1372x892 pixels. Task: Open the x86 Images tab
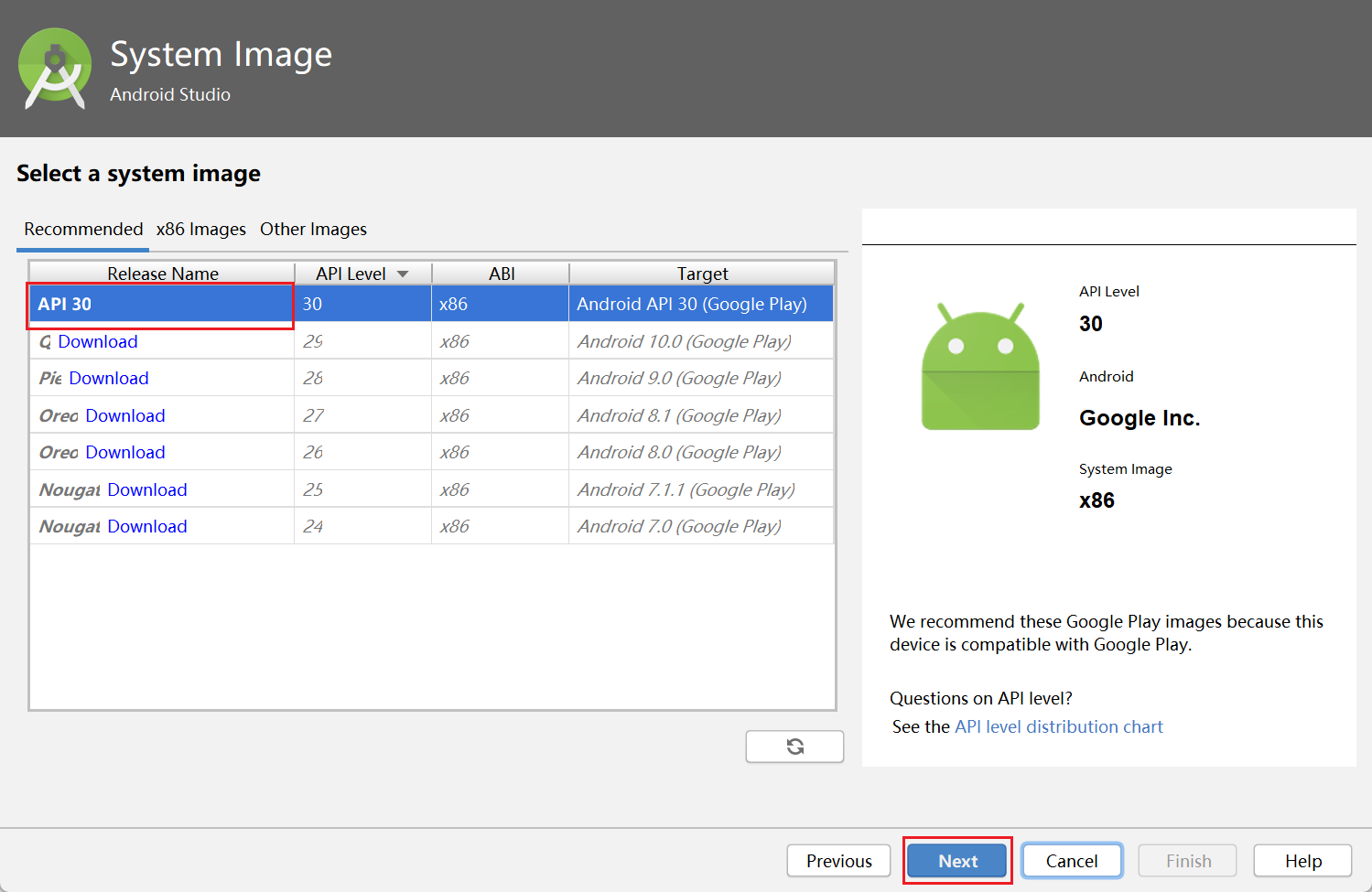click(201, 229)
